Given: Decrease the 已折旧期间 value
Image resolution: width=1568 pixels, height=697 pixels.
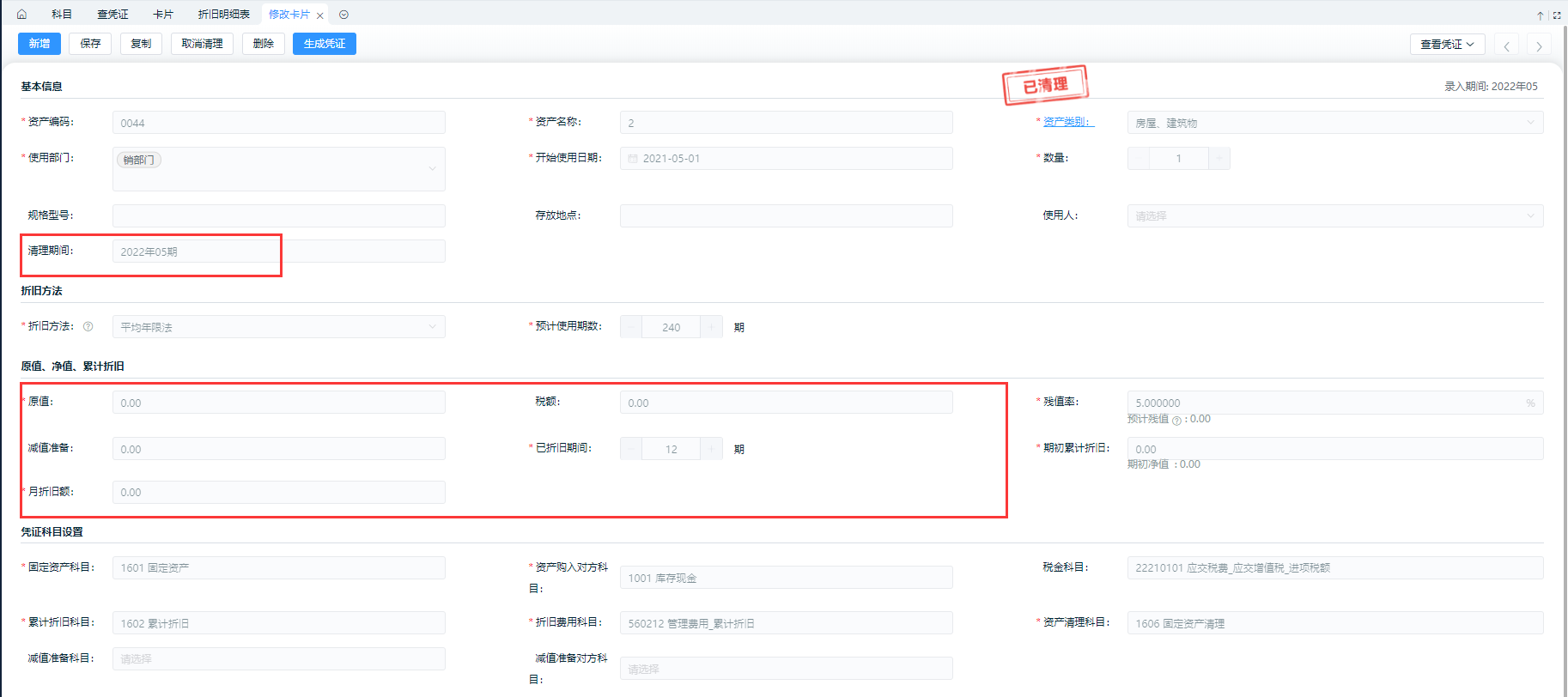Looking at the screenshot, I should click(x=631, y=449).
